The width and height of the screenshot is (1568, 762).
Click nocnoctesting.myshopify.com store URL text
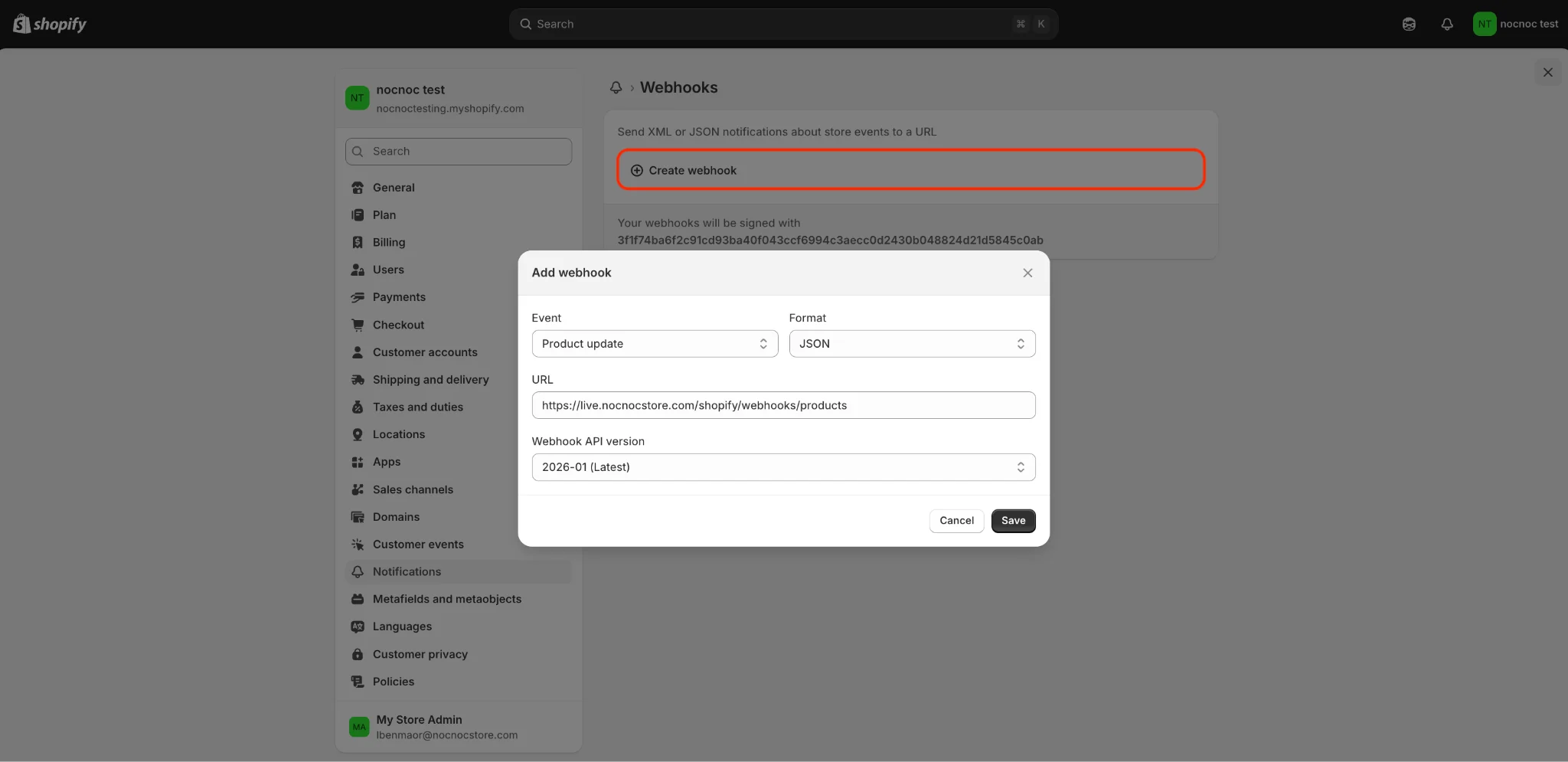point(450,109)
